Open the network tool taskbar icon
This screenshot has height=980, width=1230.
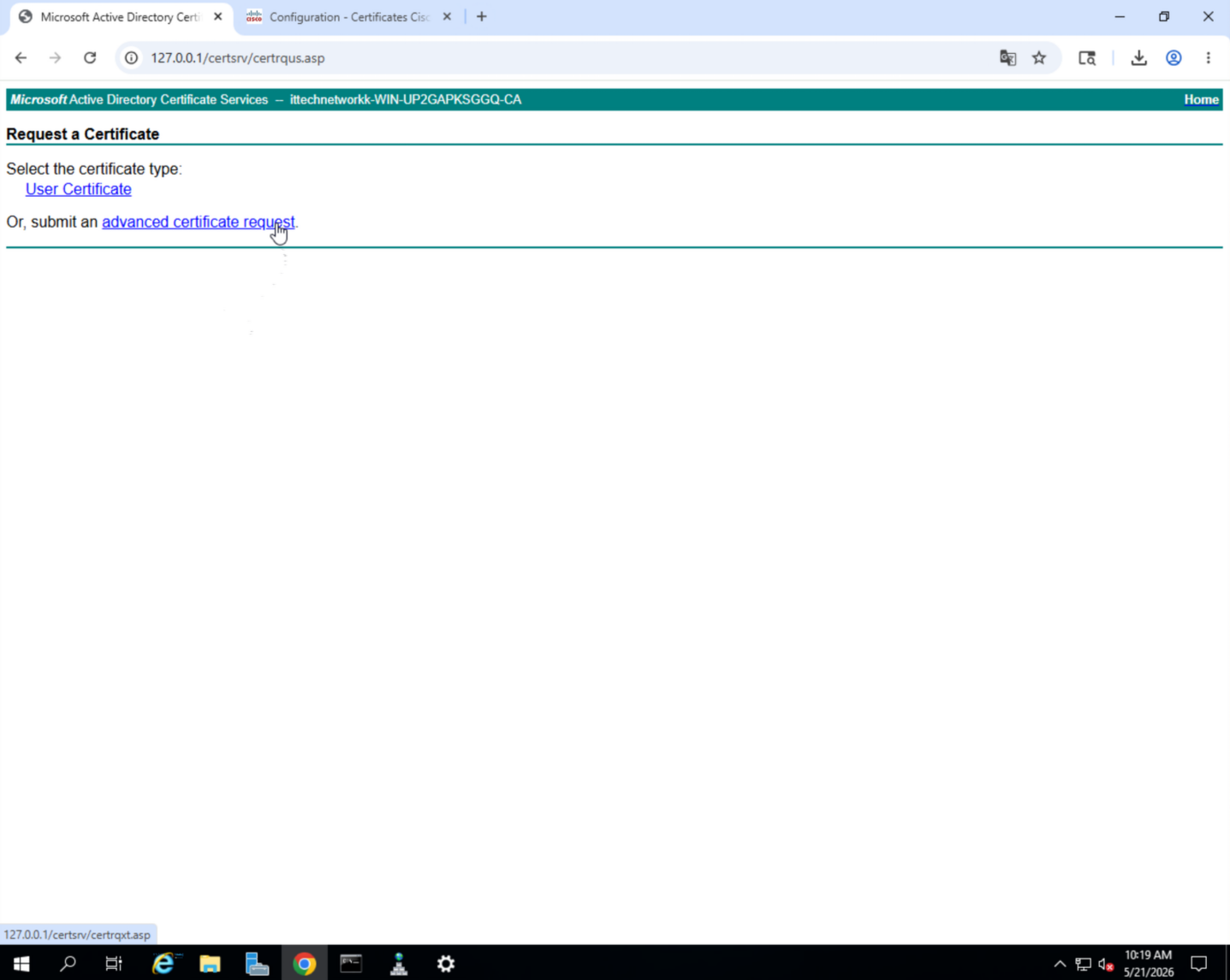(399, 964)
